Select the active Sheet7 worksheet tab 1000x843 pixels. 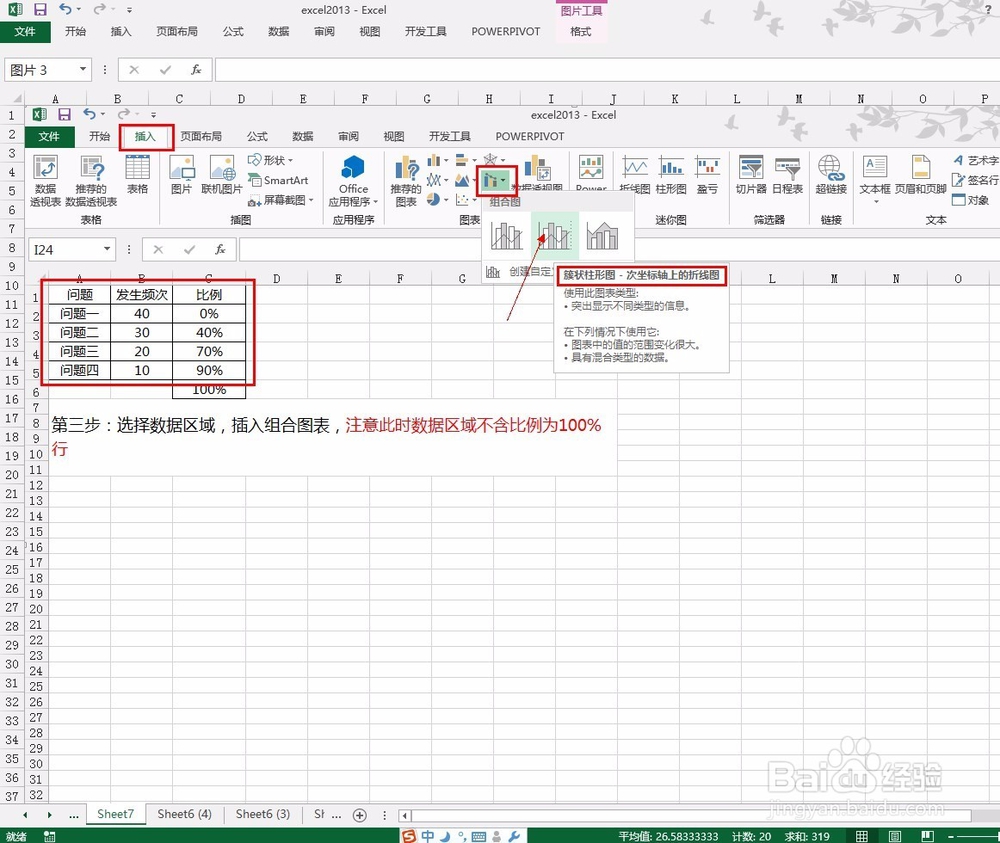(115, 814)
